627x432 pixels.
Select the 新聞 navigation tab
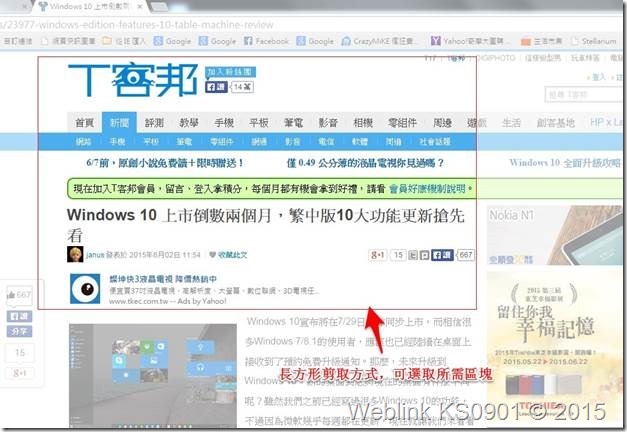[119, 122]
